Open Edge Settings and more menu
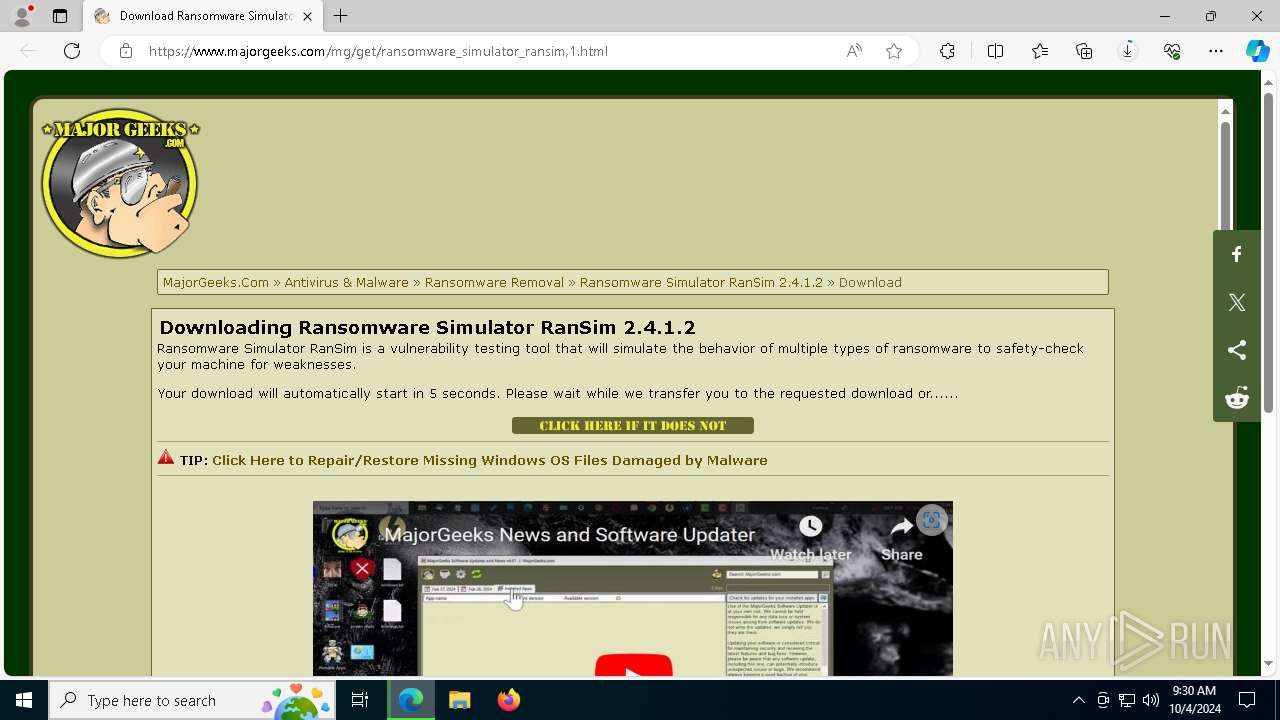1280x720 pixels. click(x=1216, y=51)
